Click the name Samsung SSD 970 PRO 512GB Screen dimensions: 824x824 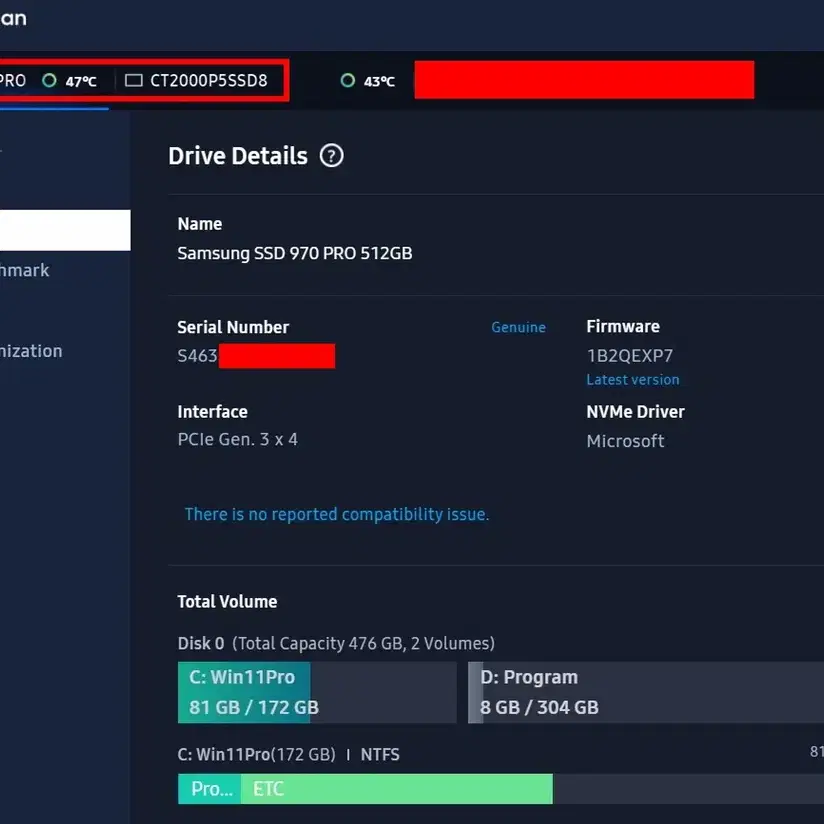pos(295,253)
